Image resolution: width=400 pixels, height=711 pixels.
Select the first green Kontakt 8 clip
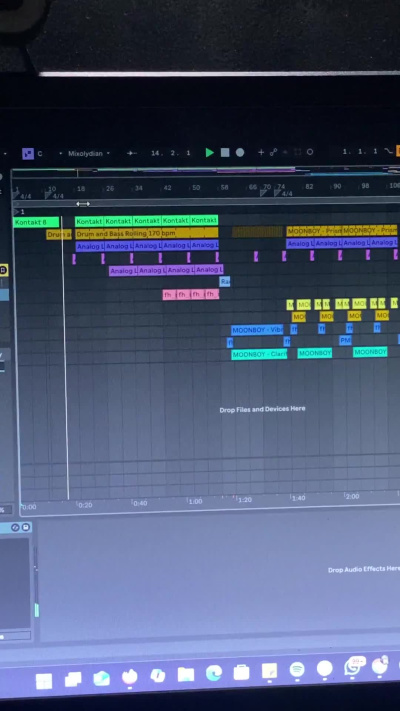(x=37, y=222)
